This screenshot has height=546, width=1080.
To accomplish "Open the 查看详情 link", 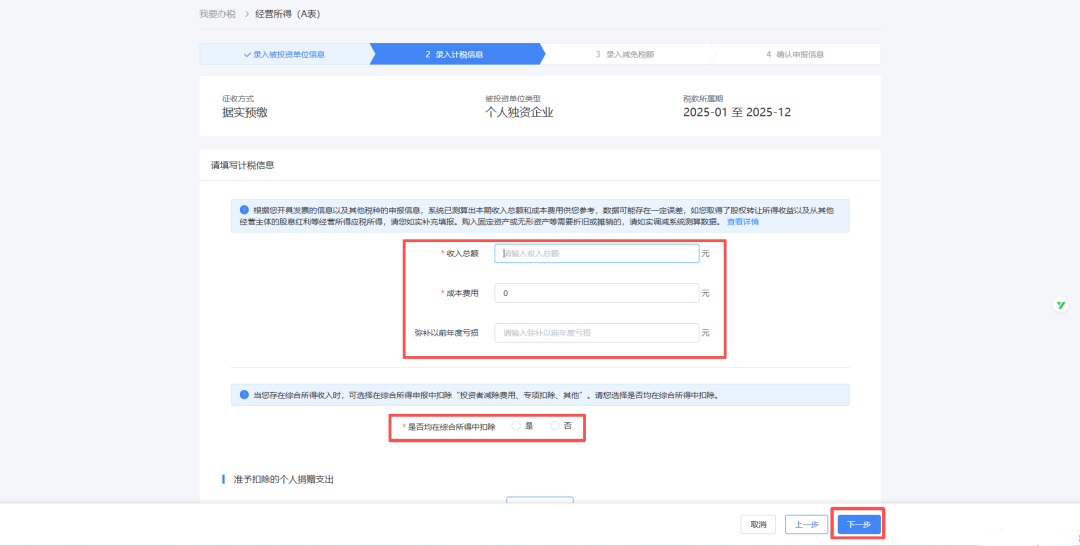I will pyautogui.click(x=742, y=222).
